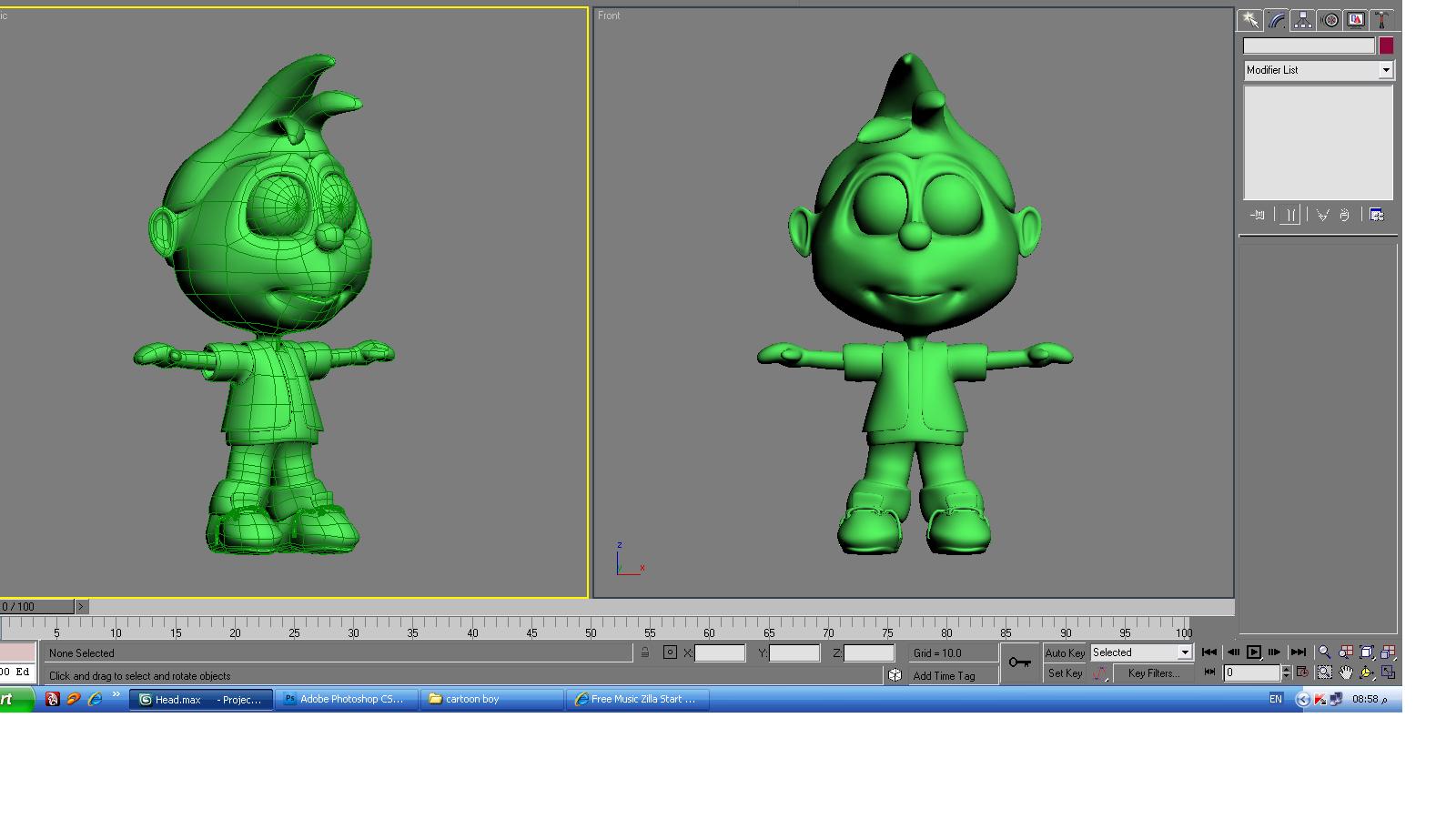Click the 'Grid = 10.0' status text

937,653
